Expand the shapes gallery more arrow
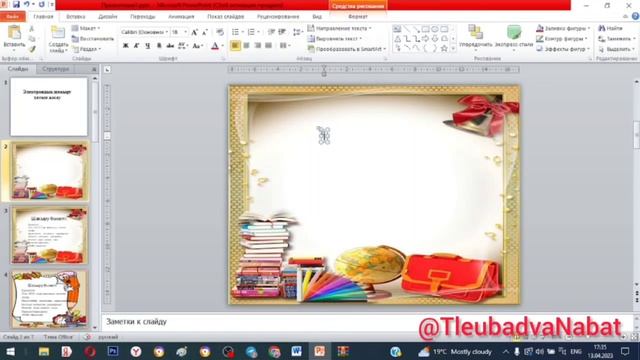Viewport: 640px width, 360px height. (x=453, y=49)
